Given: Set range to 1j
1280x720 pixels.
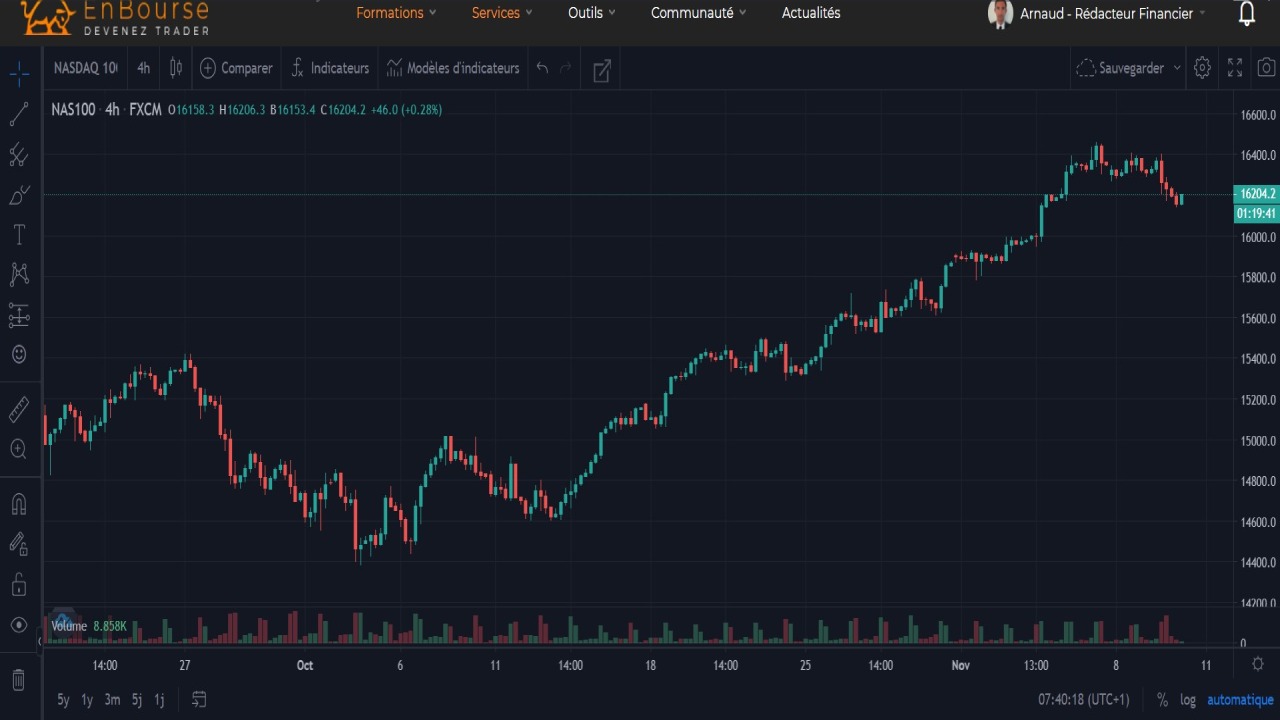Looking at the screenshot, I should tap(159, 700).
